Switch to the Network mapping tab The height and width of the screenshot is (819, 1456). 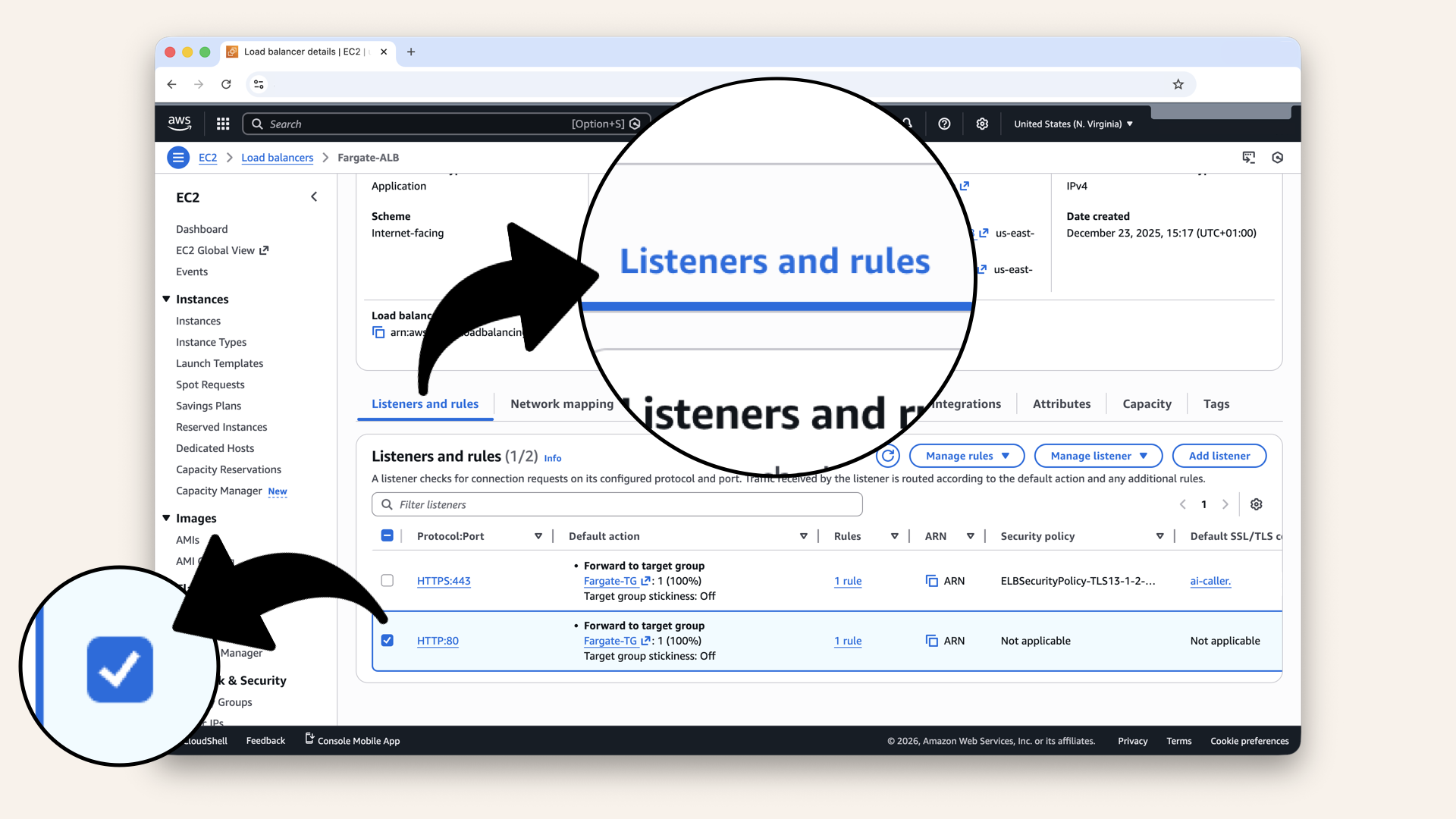tap(562, 403)
